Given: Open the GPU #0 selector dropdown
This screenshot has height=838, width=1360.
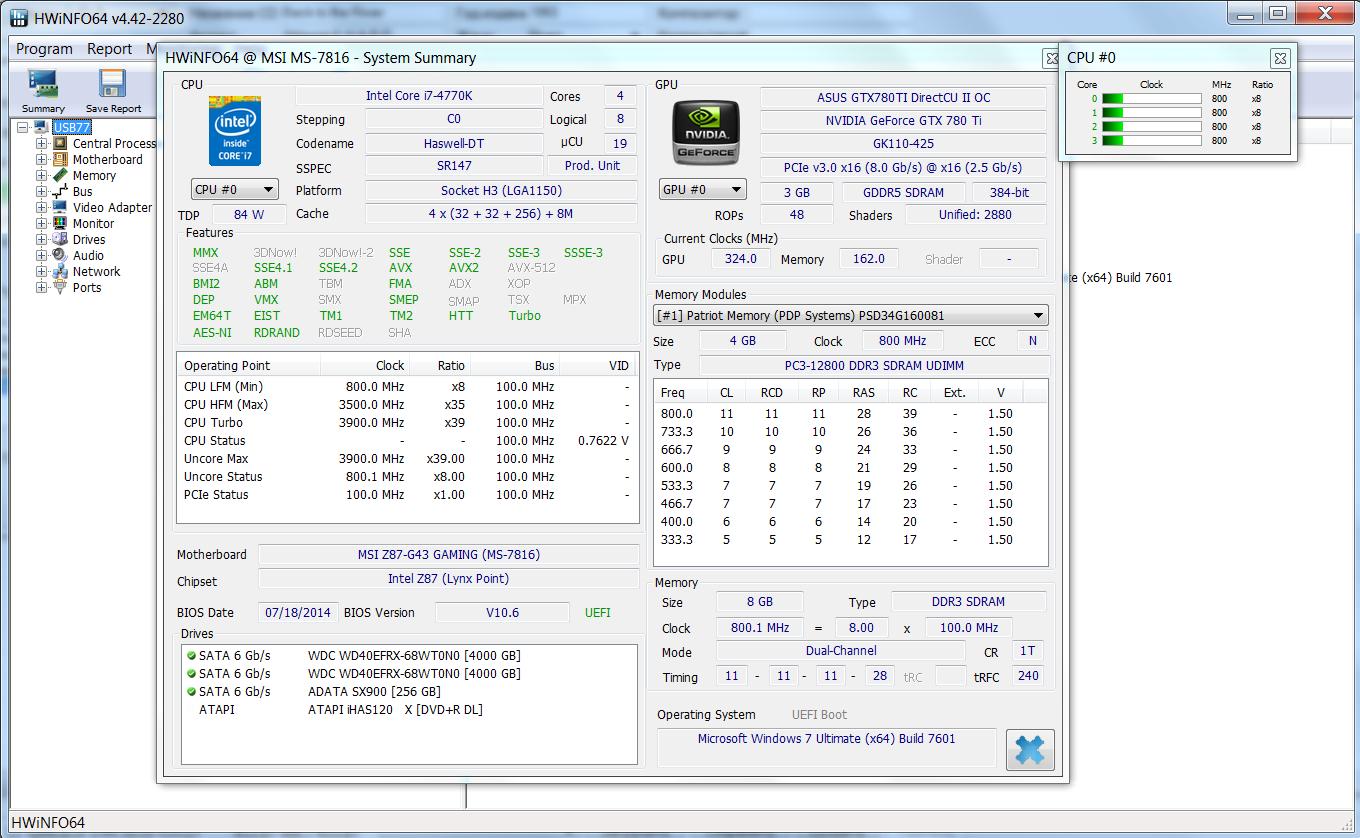Looking at the screenshot, I should (x=703, y=189).
